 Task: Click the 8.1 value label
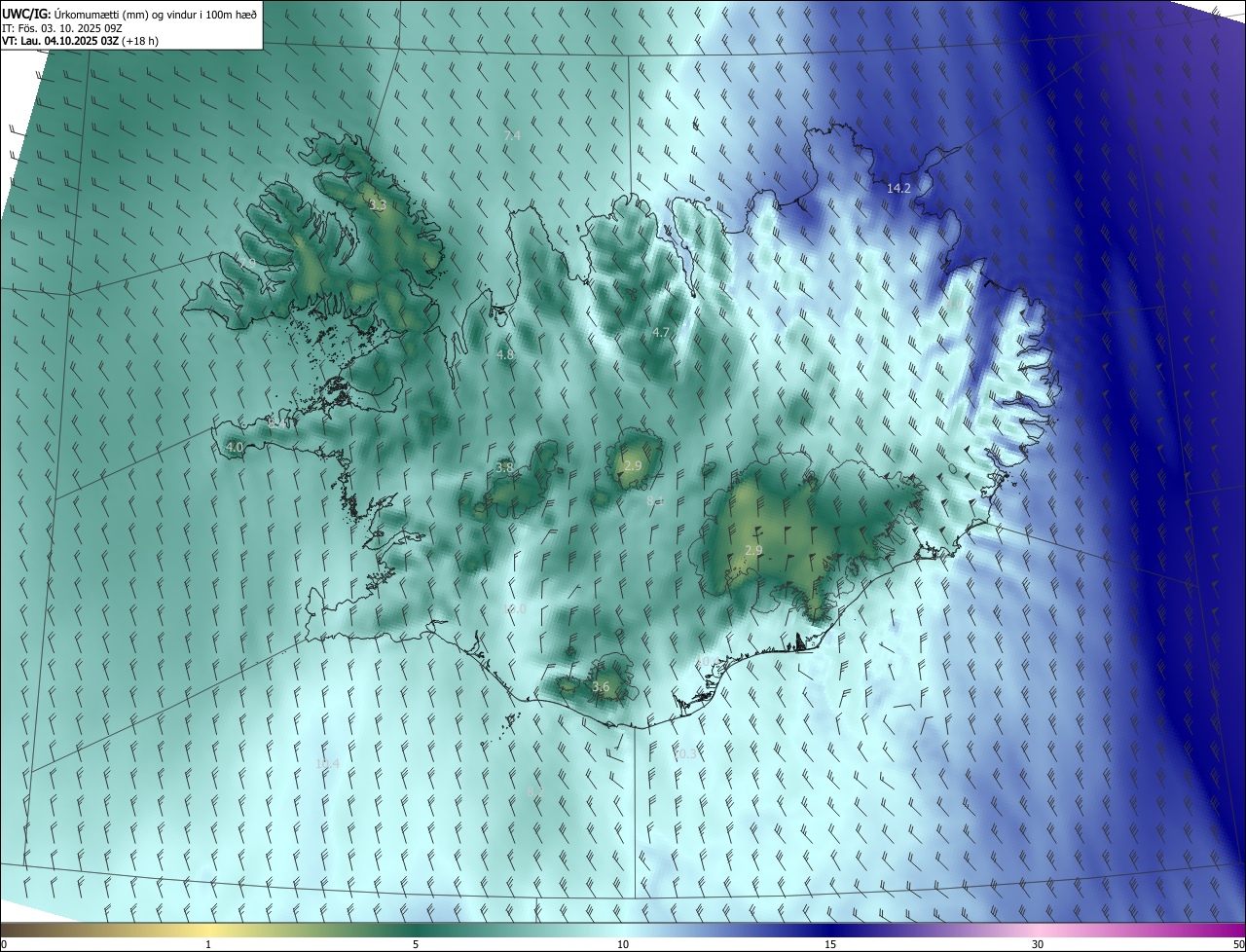point(655,500)
